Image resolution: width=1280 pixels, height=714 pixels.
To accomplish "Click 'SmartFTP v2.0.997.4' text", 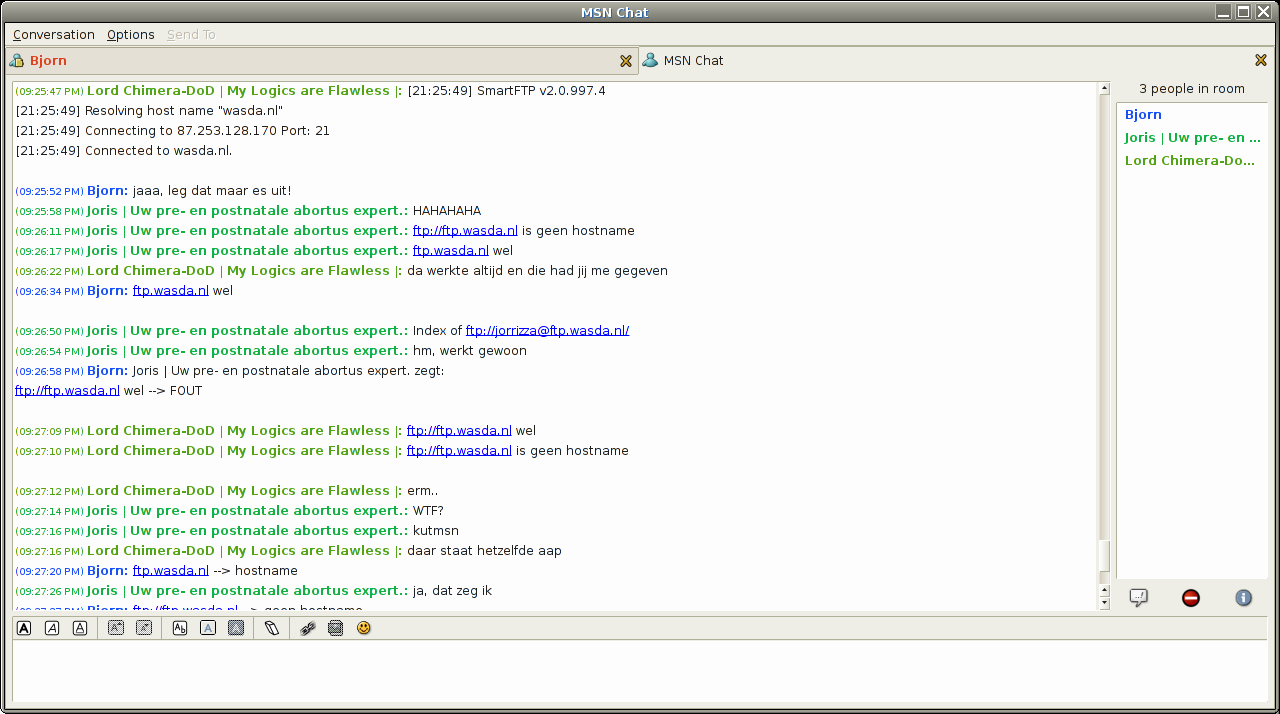I will click(x=541, y=91).
